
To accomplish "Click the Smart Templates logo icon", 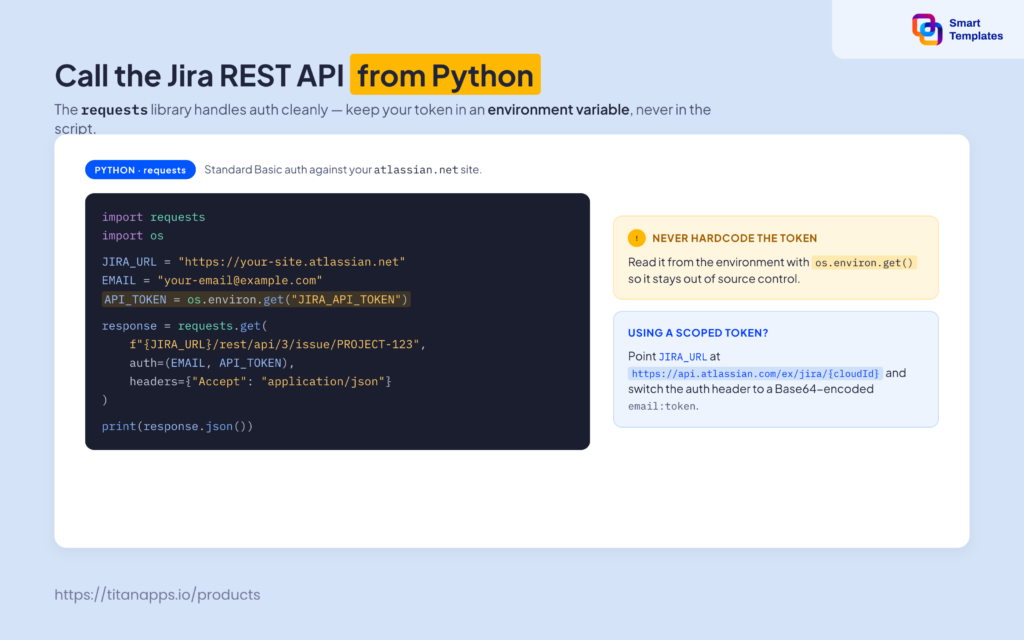I will tap(927, 29).
